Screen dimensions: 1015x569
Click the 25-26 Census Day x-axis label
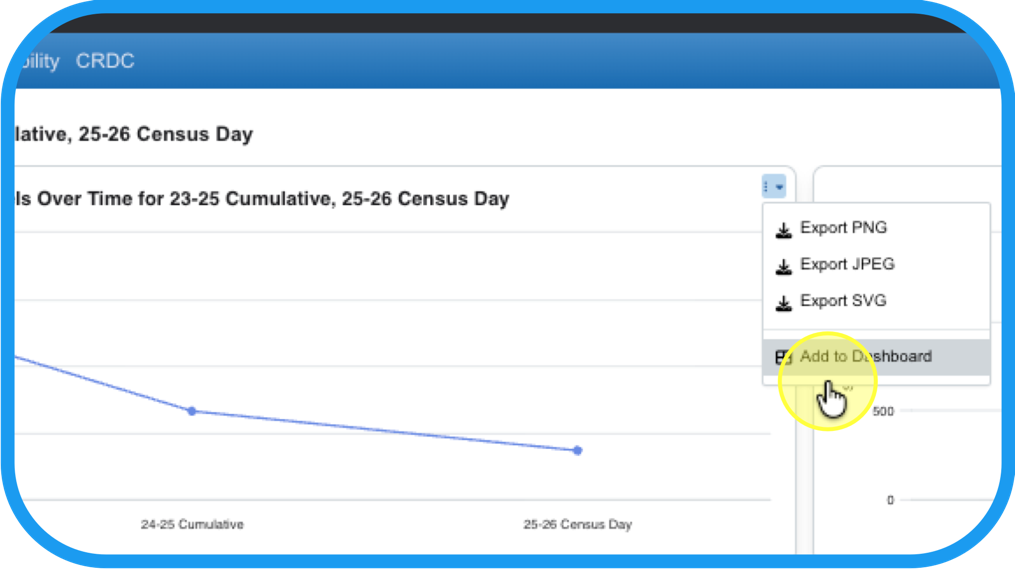tap(578, 524)
